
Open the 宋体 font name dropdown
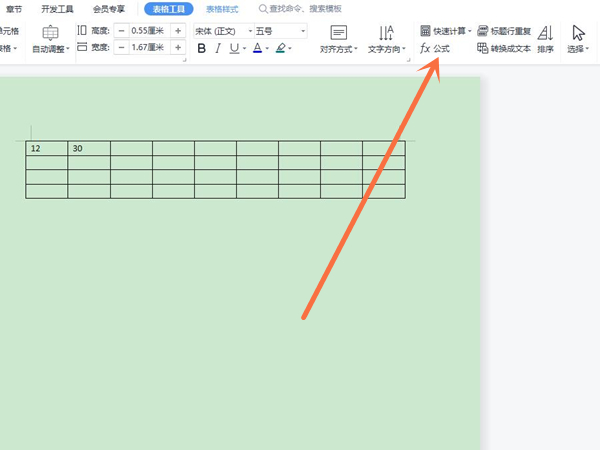point(220,31)
